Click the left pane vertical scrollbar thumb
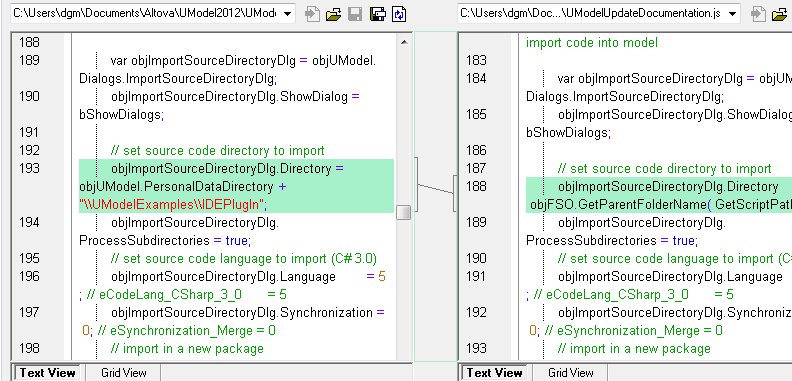The width and height of the screenshot is (792, 381). point(404,212)
